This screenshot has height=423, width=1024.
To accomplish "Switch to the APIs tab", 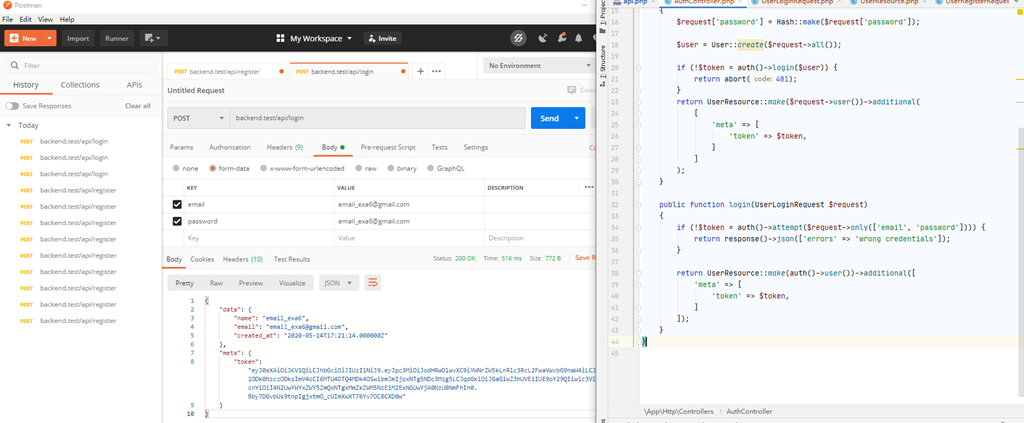I will 135,85.
